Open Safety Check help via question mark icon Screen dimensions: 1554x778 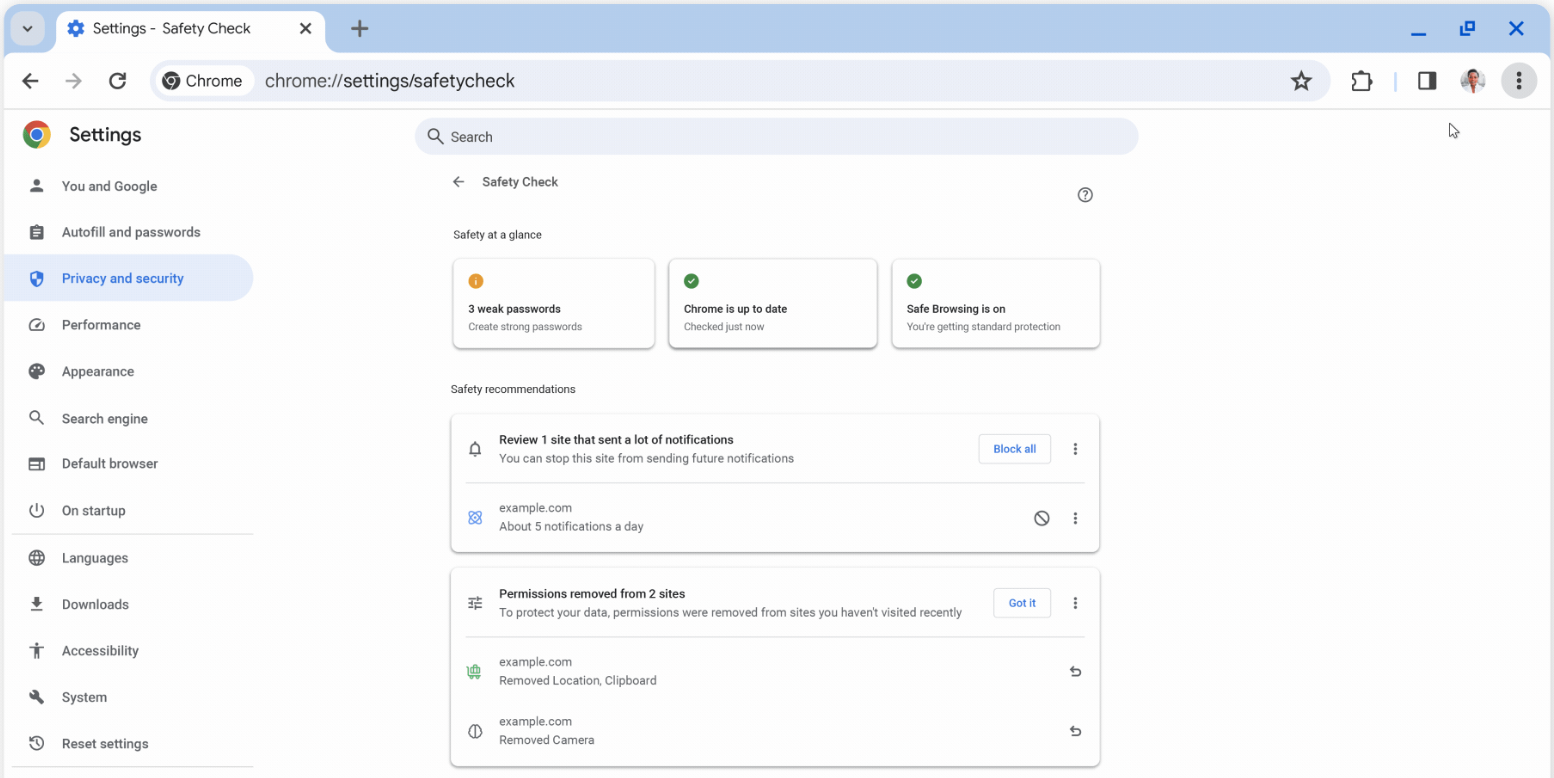[1085, 194]
